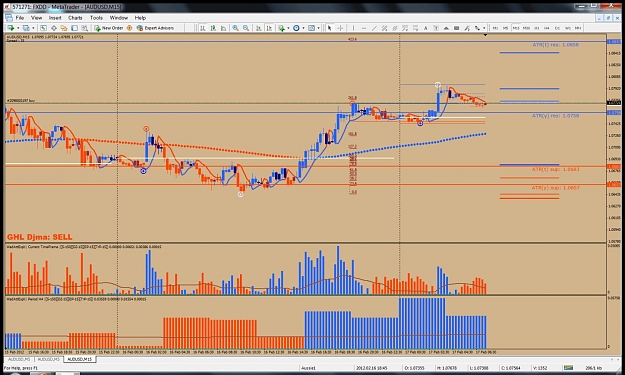Expand the Arrows dropdown arrow
The height and width of the screenshot is (375, 625).
[484, 28]
